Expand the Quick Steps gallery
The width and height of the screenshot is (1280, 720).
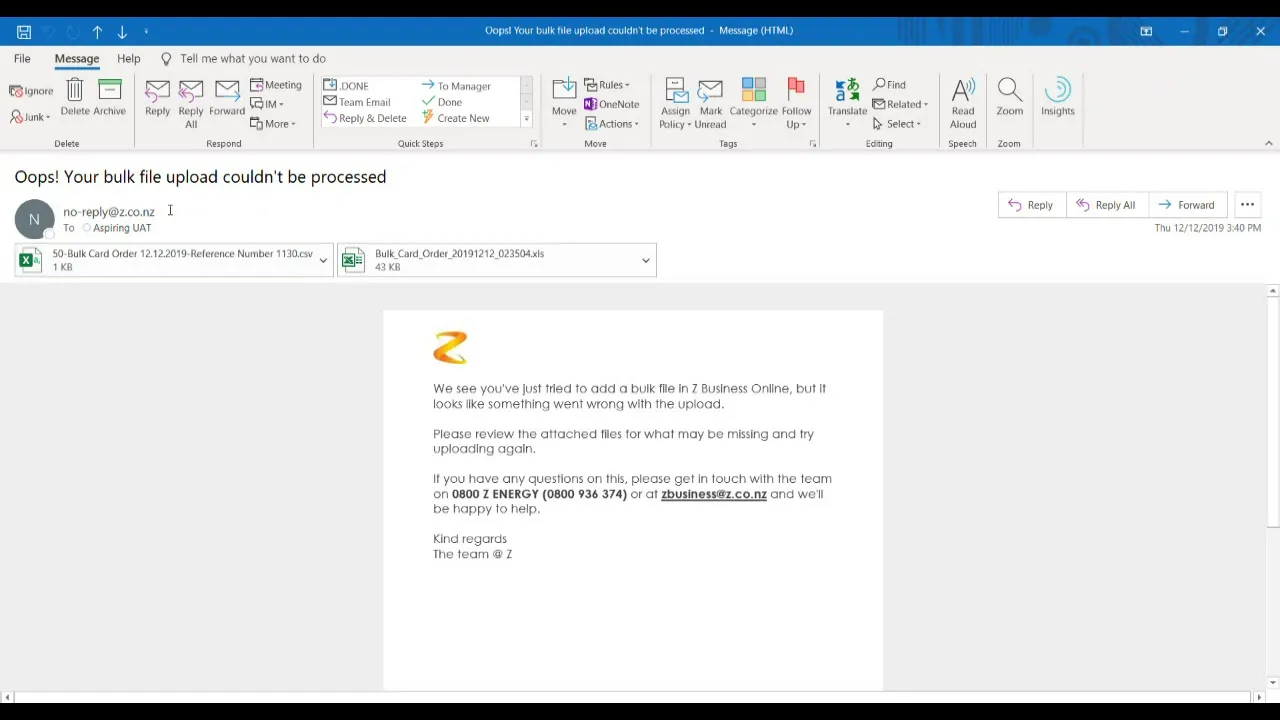pos(526,120)
